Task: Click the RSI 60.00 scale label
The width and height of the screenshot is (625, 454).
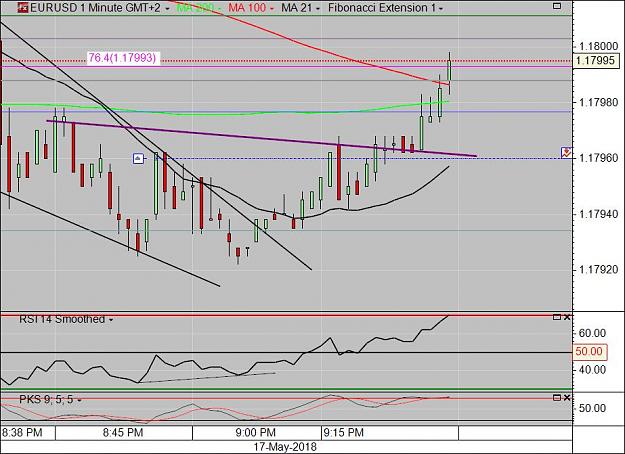Action: click(x=592, y=333)
